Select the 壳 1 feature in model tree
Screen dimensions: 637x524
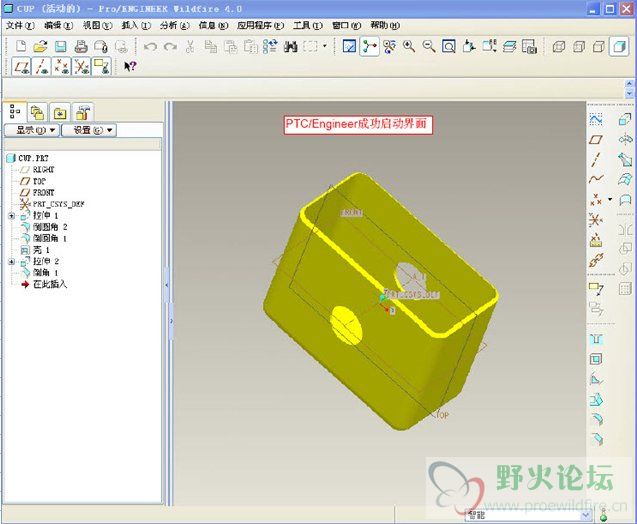(35, 250)
